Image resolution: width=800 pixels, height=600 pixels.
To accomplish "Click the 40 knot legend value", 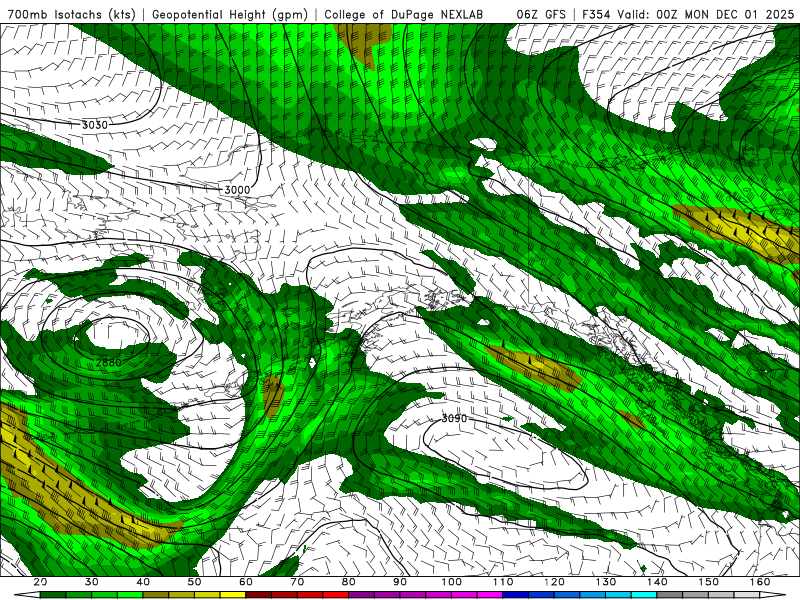I will 143,582.
